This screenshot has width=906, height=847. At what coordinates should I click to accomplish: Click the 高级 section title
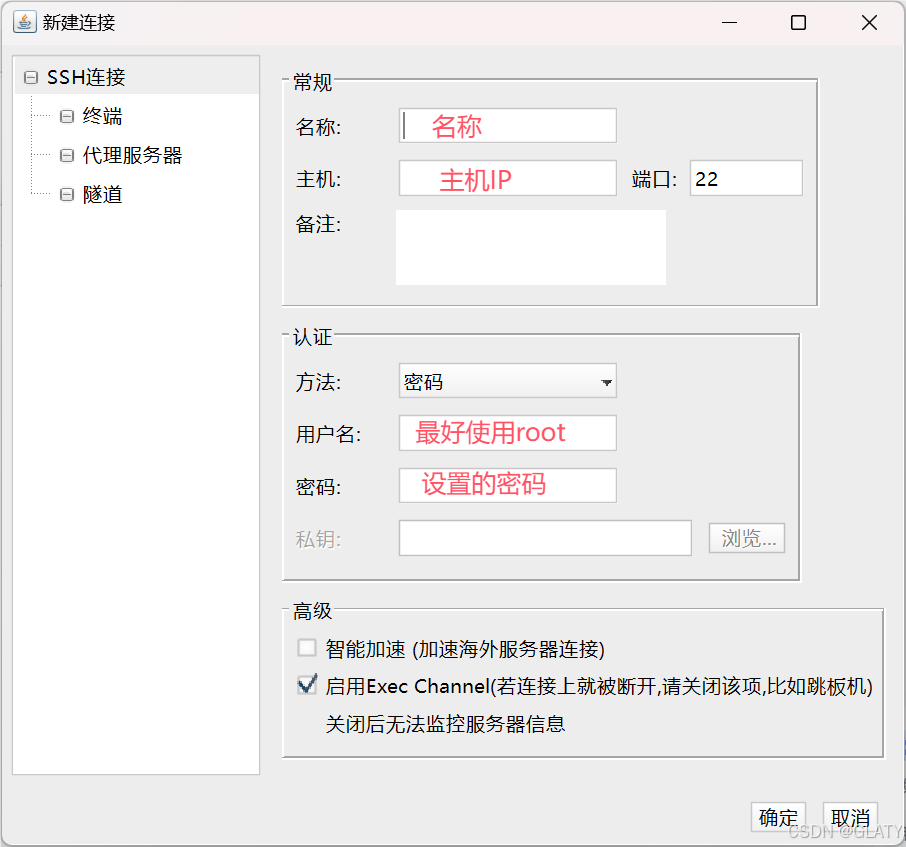[x=313, y=611]
